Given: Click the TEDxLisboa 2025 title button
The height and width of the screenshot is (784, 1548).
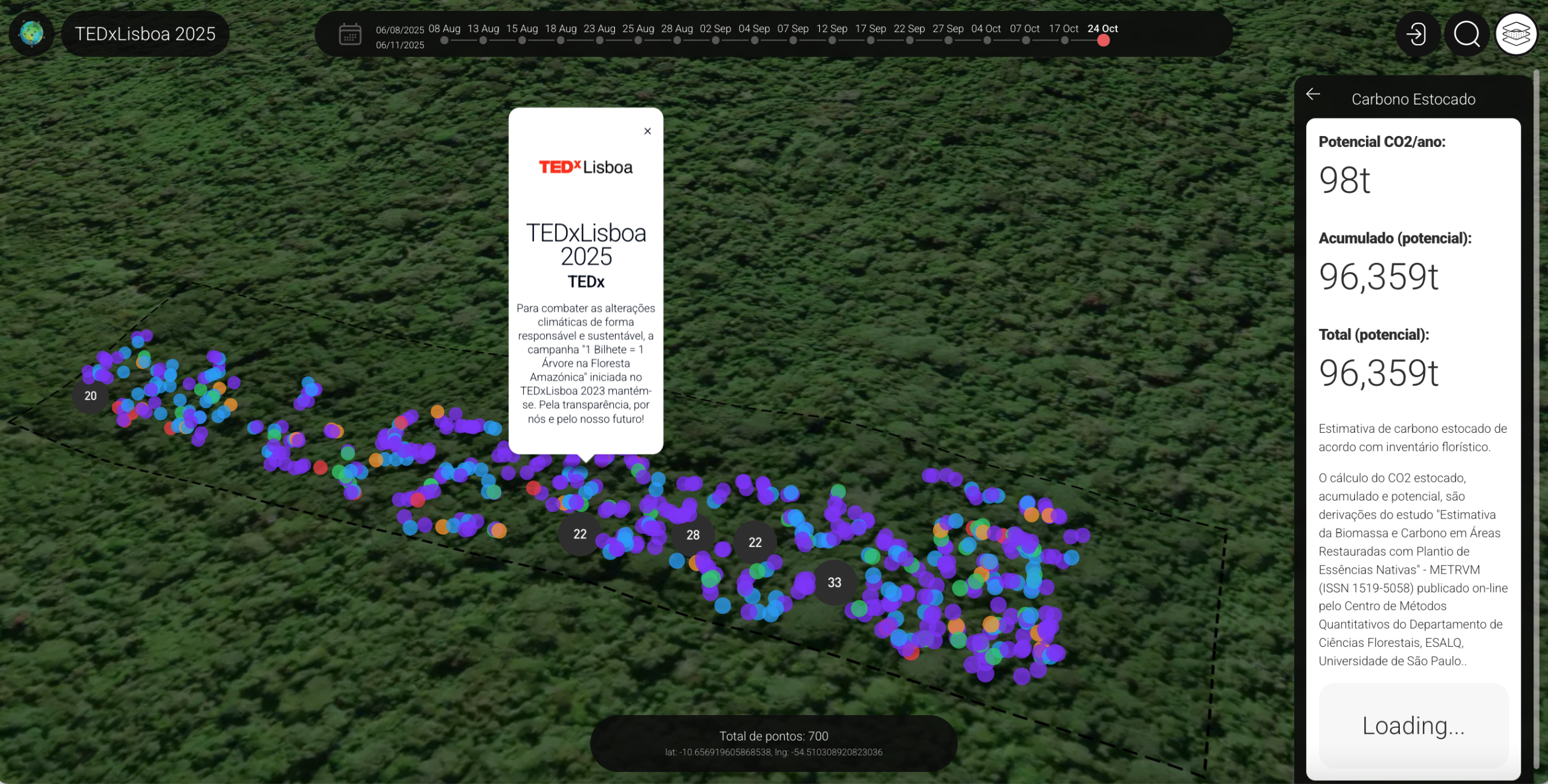Looking at the screenshot, I should pos(145,34).
